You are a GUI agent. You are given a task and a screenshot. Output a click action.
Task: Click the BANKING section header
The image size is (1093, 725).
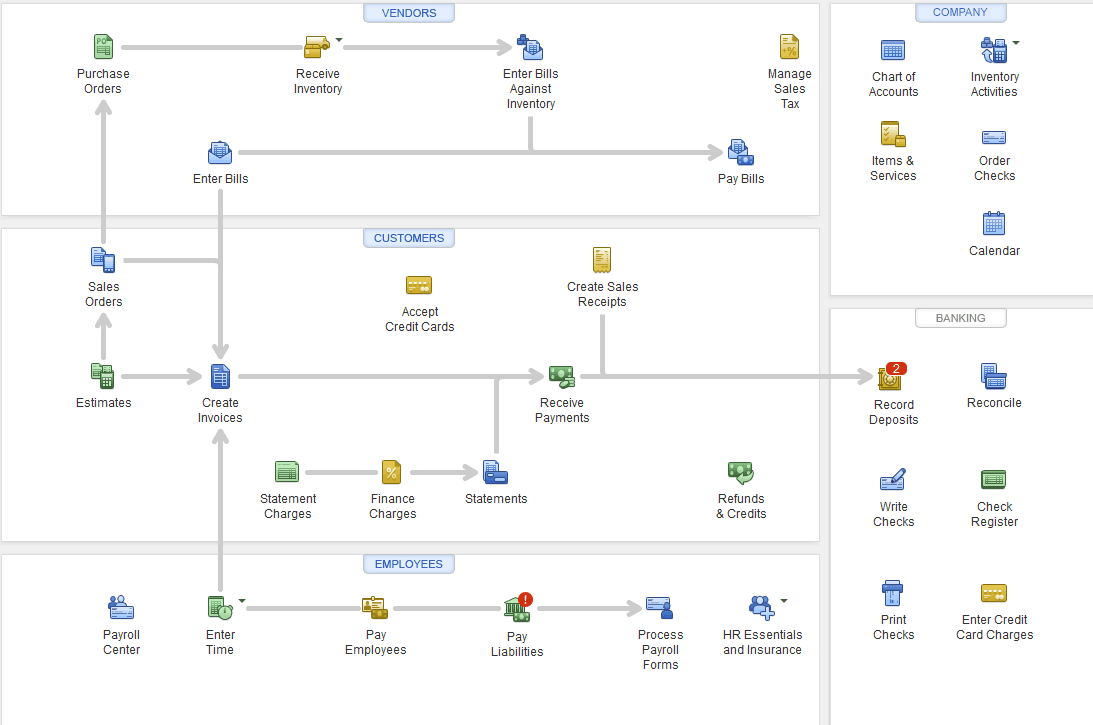[x=960, y=318]
